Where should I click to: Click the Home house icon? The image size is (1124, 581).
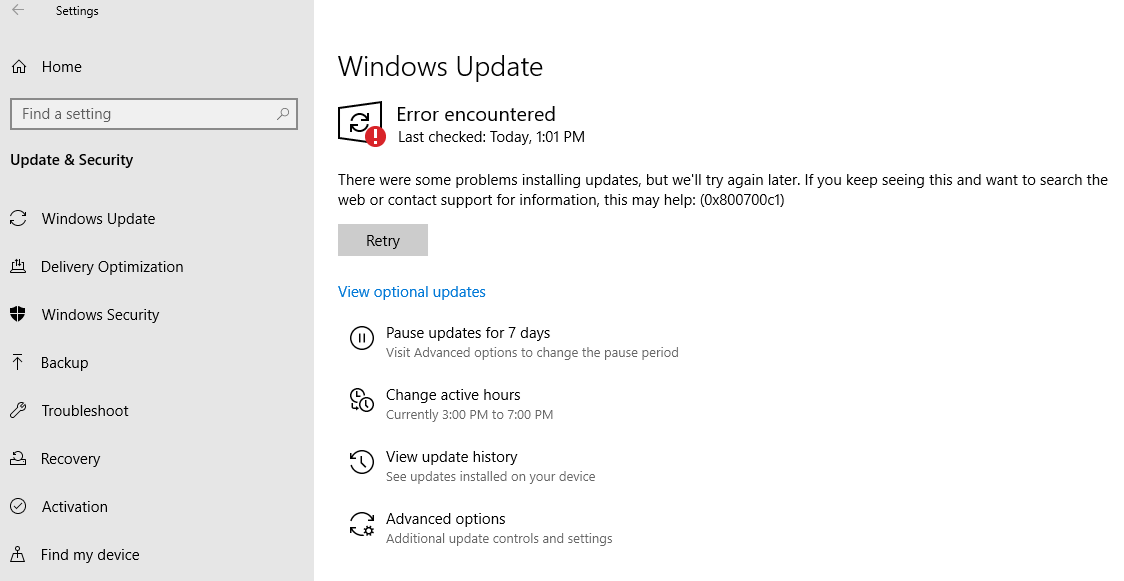click(x=19, y=66)
